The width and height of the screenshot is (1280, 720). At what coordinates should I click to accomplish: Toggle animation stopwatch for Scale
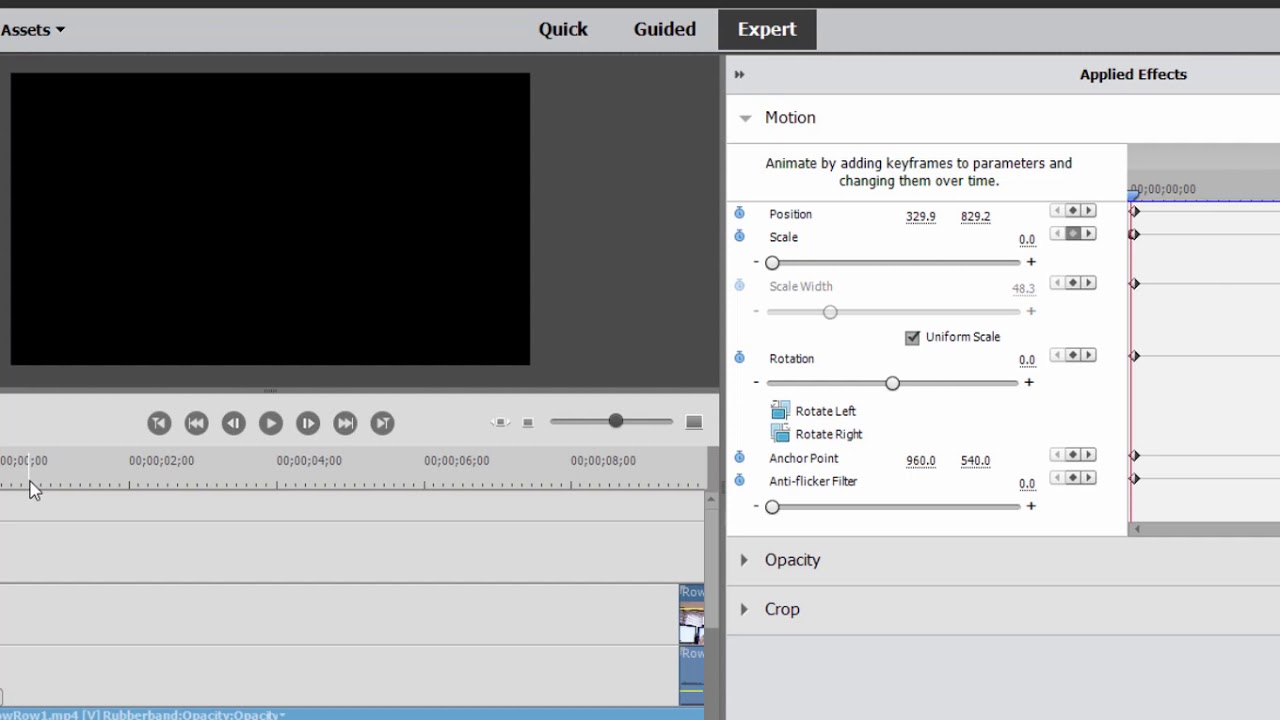coord(739,236)
